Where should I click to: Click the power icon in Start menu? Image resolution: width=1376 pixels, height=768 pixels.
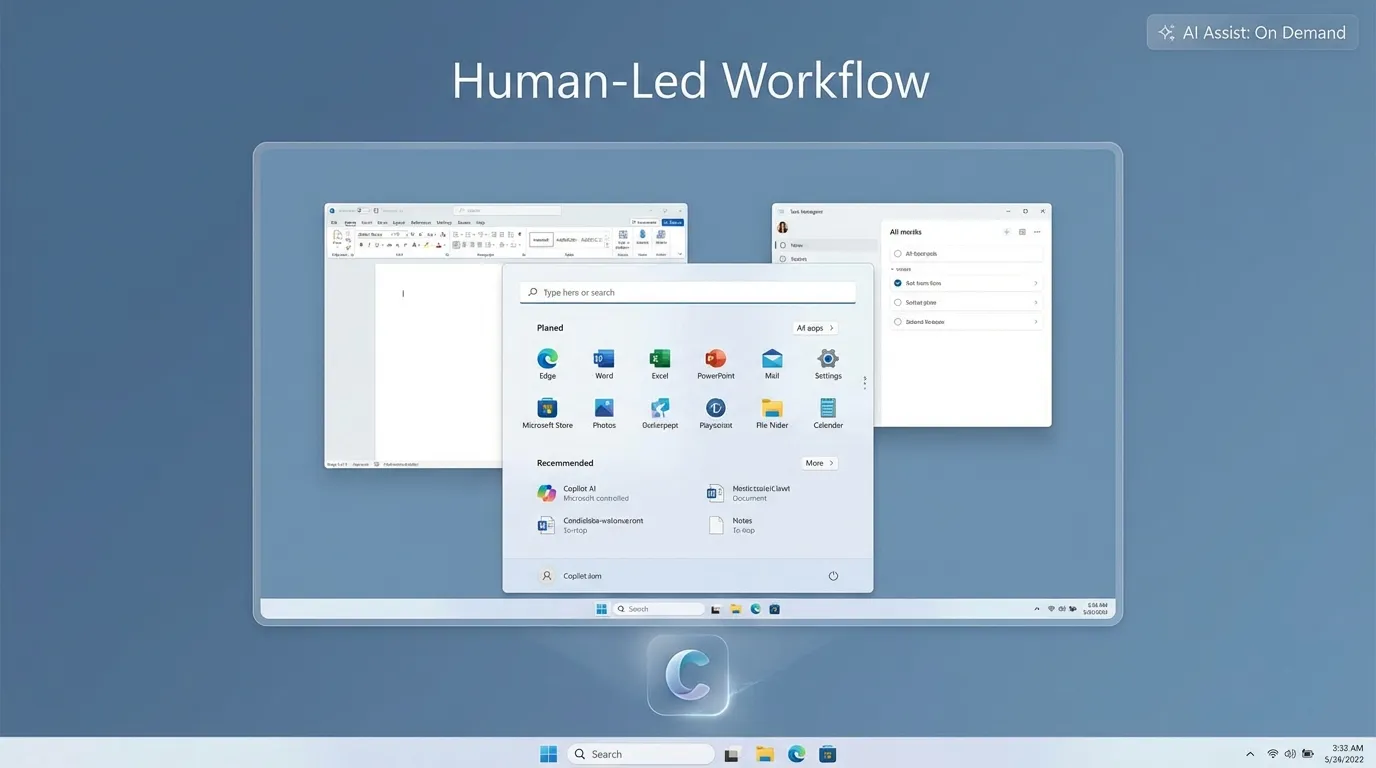(x=833, y=576)
